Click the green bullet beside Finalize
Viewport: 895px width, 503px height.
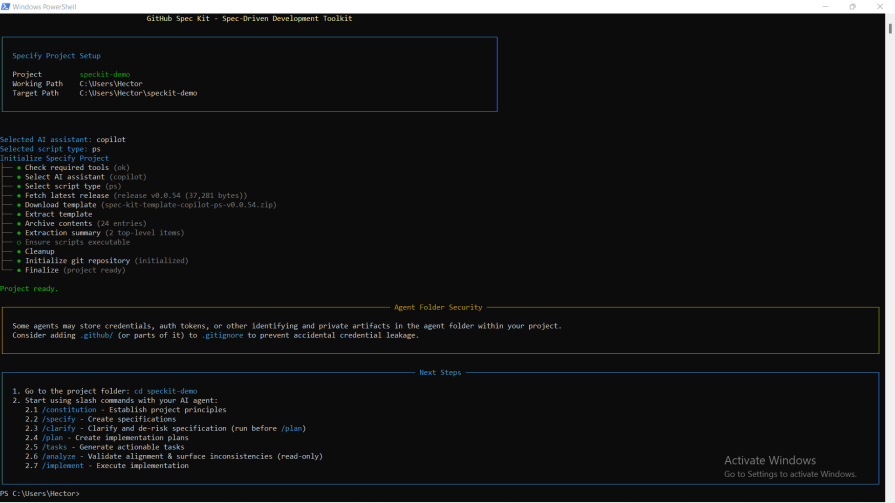point(19,270)
